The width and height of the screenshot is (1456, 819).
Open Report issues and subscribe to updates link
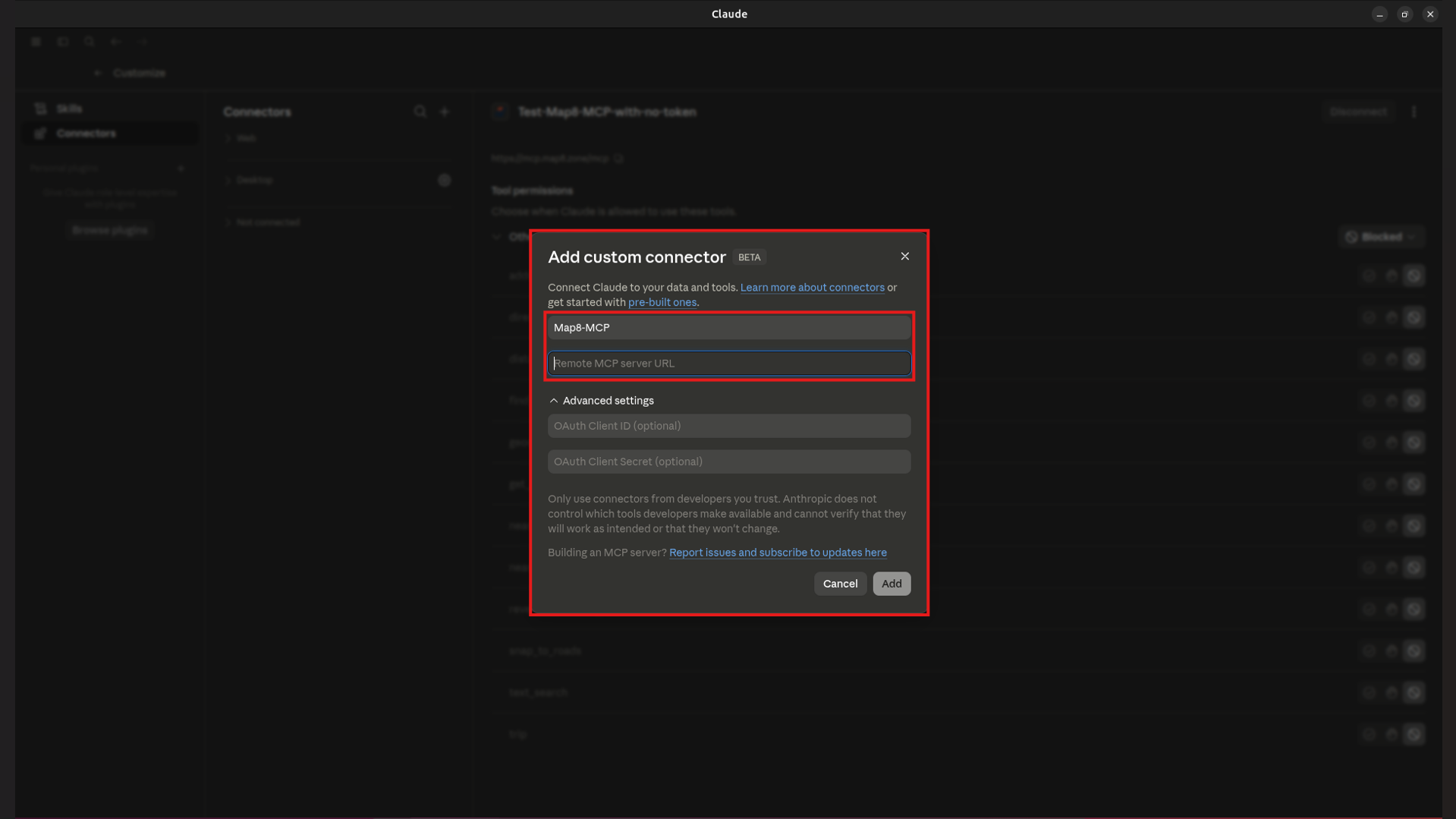coord(778,553)
